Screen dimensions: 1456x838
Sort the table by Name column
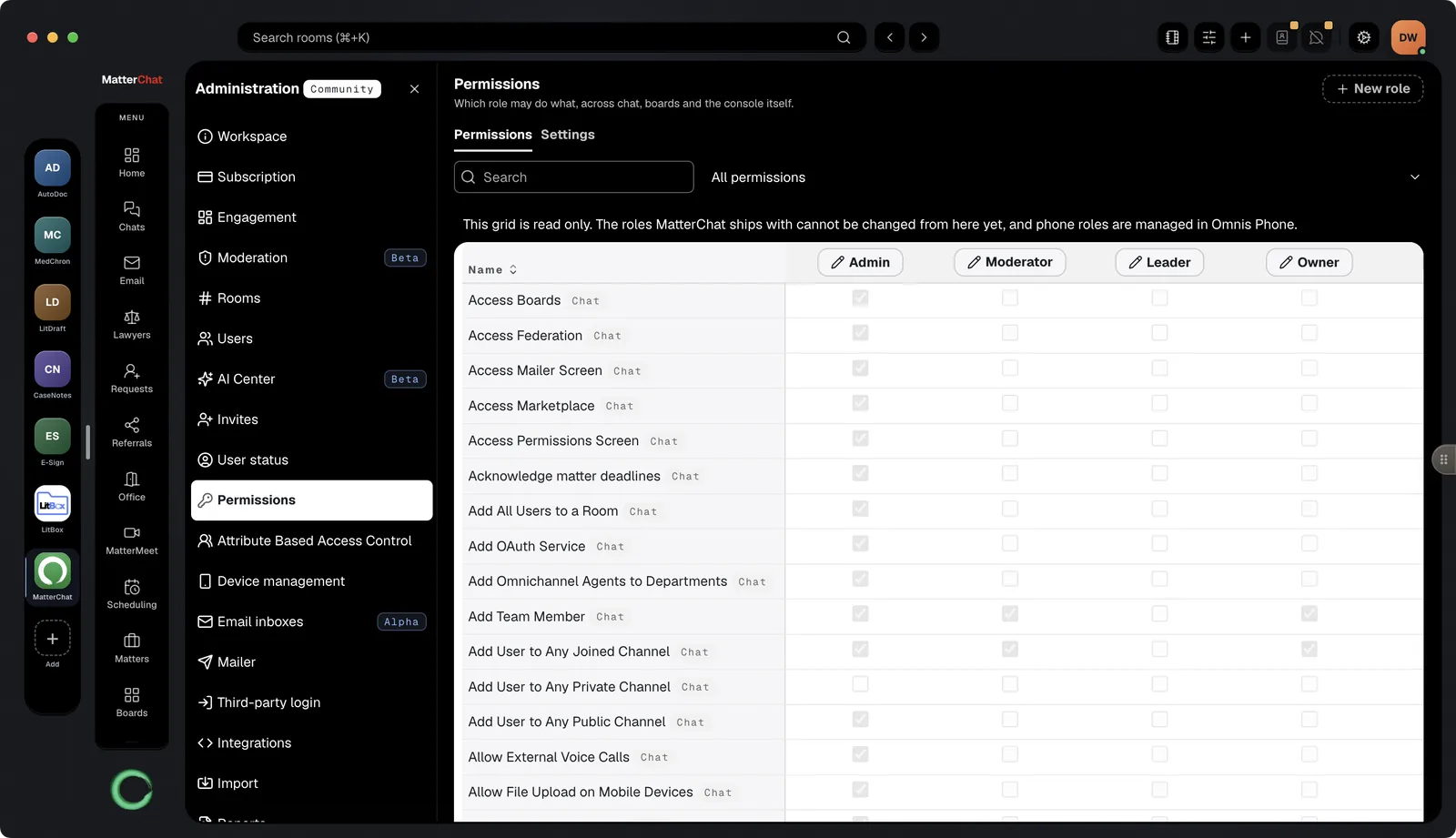pos(492,269)
